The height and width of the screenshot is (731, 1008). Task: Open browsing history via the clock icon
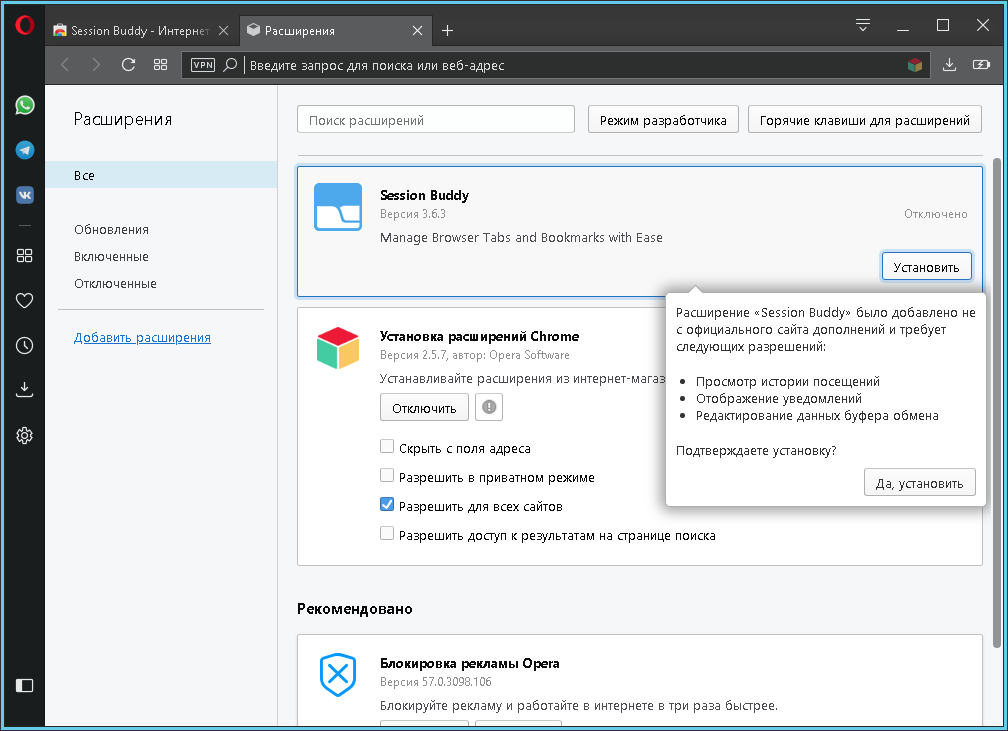pos(25,345)
